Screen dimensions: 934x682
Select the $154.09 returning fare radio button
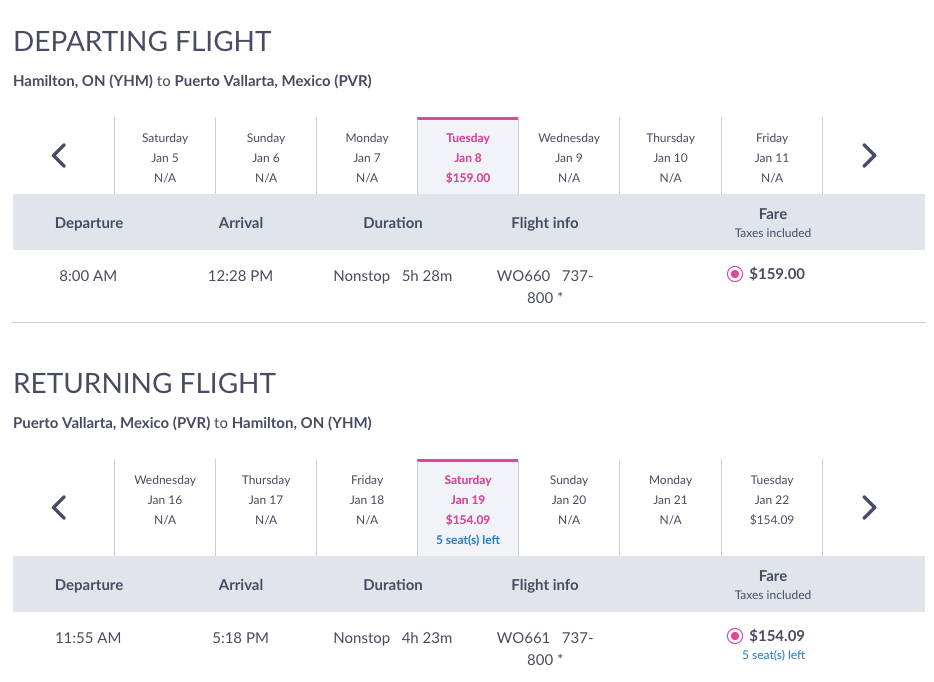pos(734,636)
